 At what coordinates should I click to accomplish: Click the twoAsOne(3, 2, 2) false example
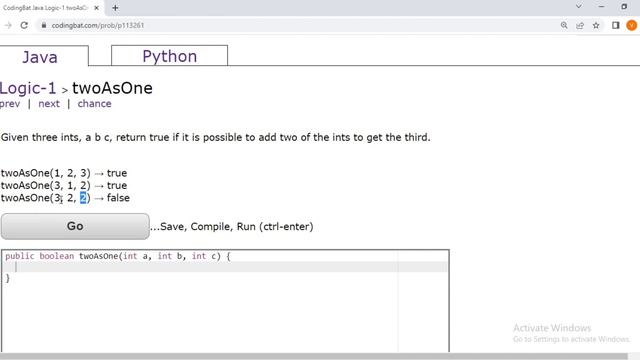coord(65,198)
